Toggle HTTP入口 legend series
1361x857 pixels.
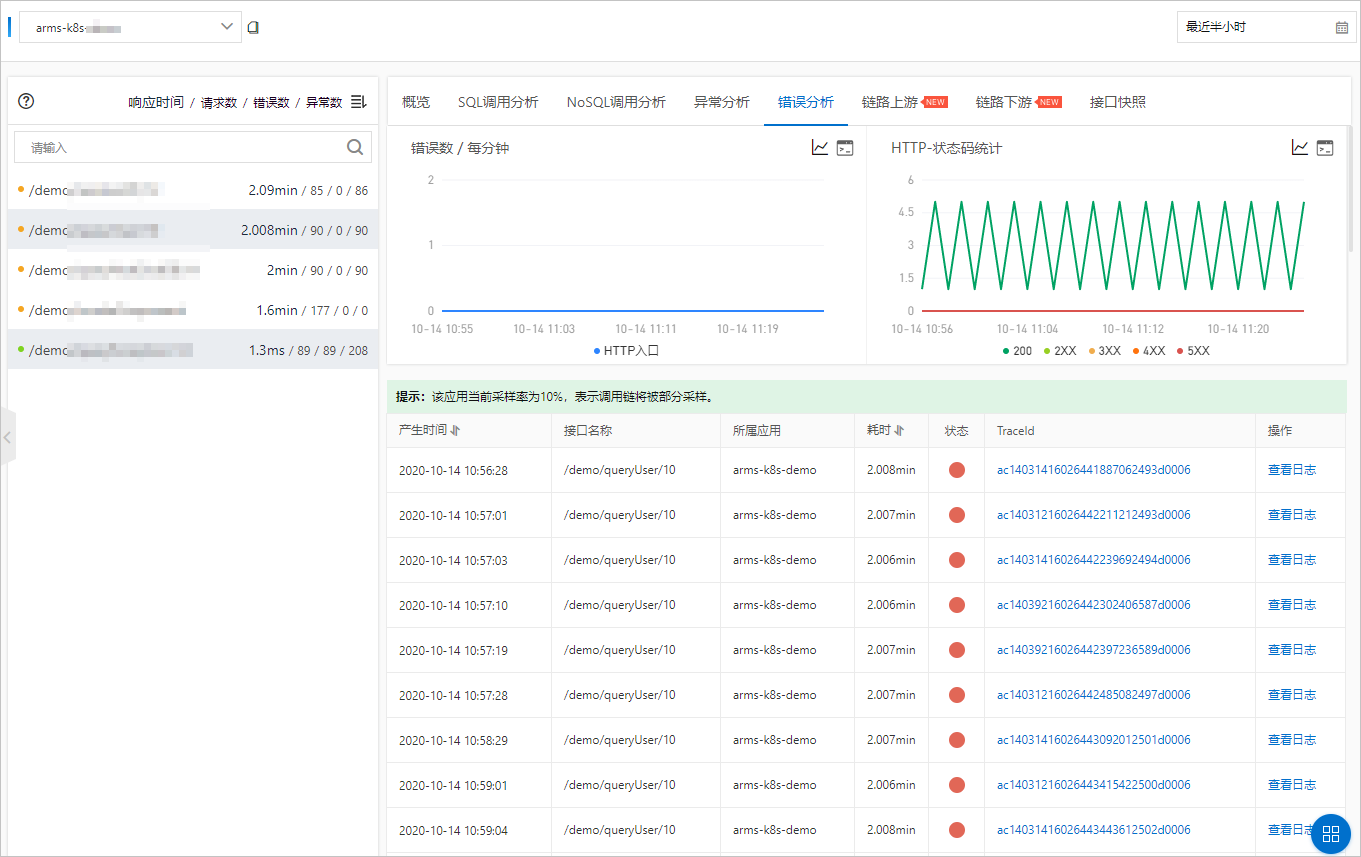click(626, 351)
